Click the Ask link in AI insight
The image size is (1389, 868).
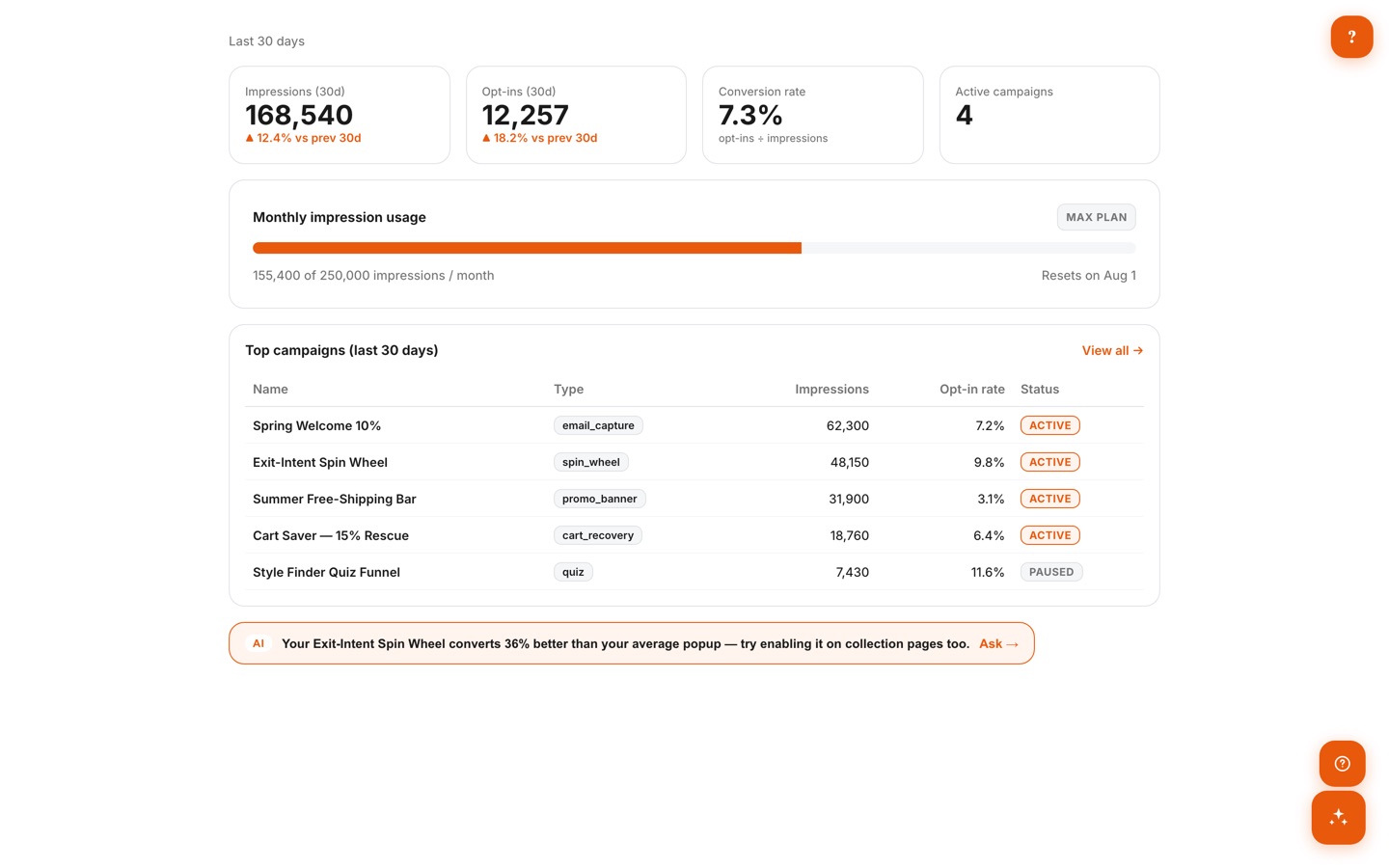998,643
